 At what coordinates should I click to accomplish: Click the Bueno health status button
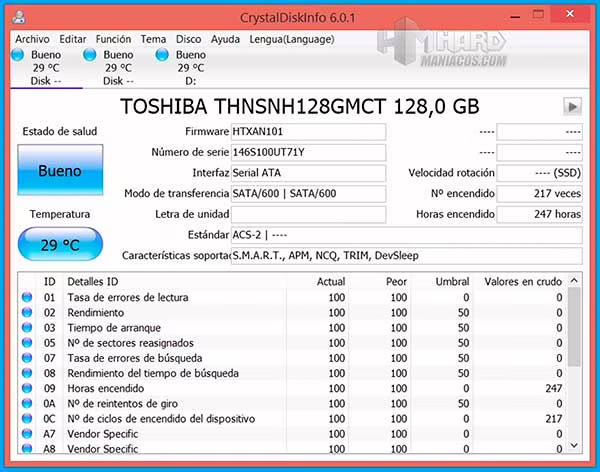[60, 170]
